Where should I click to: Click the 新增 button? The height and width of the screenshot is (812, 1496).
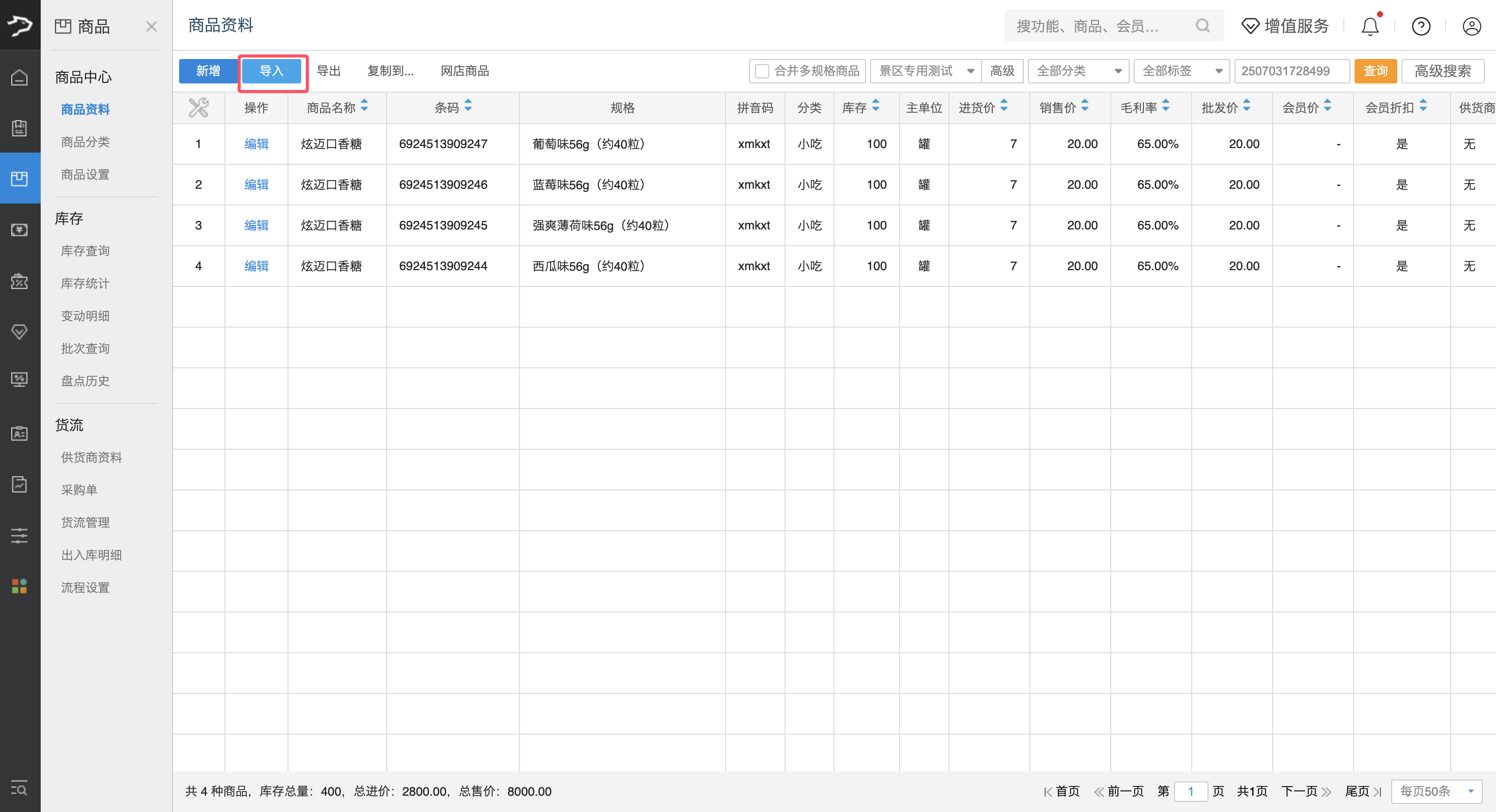[208, 71]
